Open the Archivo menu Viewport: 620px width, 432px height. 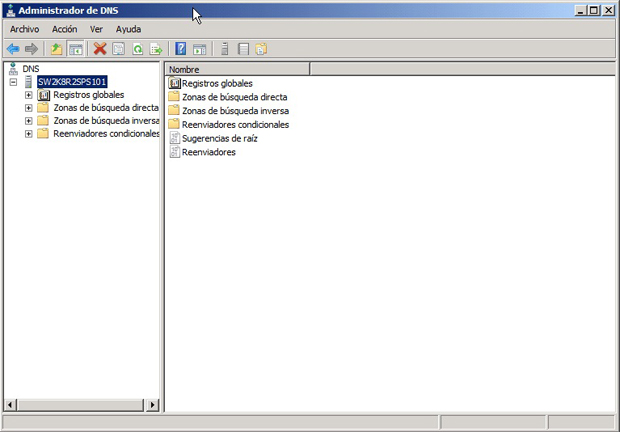tap(25, 29)
